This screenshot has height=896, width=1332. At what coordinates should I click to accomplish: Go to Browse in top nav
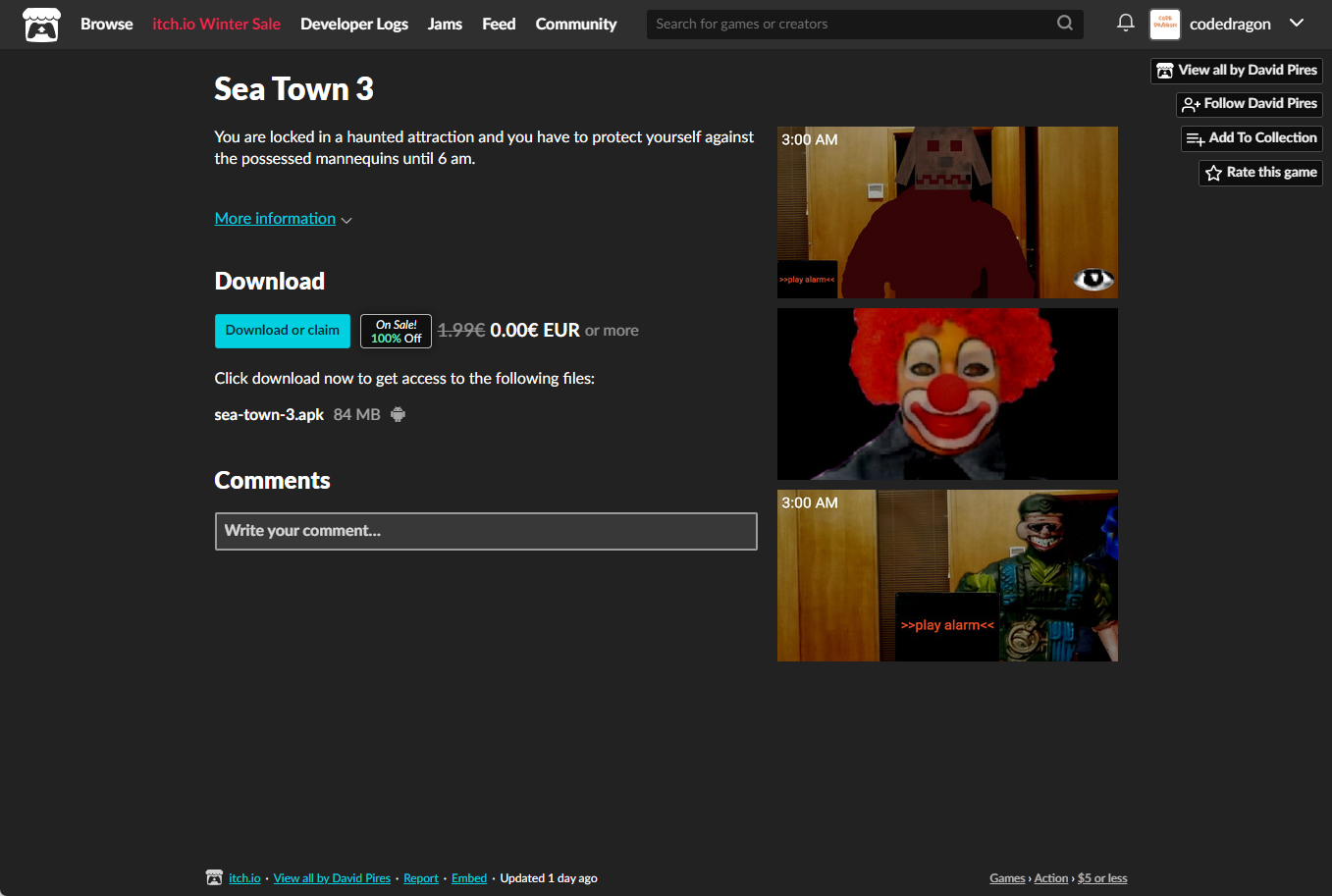pyautogui.click(x=106, y=24)
